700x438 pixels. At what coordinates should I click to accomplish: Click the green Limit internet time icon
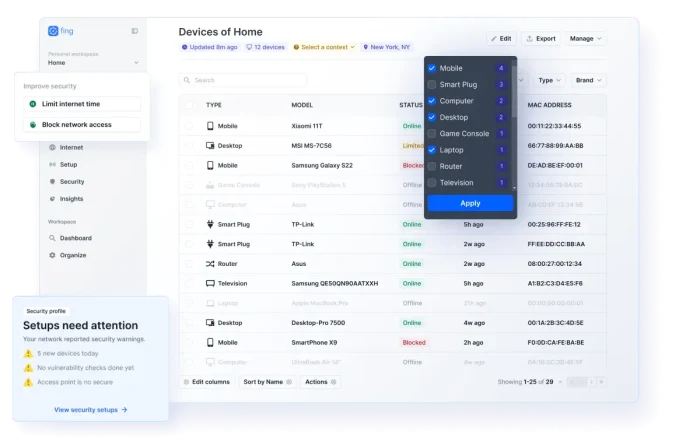pos(33,104)
